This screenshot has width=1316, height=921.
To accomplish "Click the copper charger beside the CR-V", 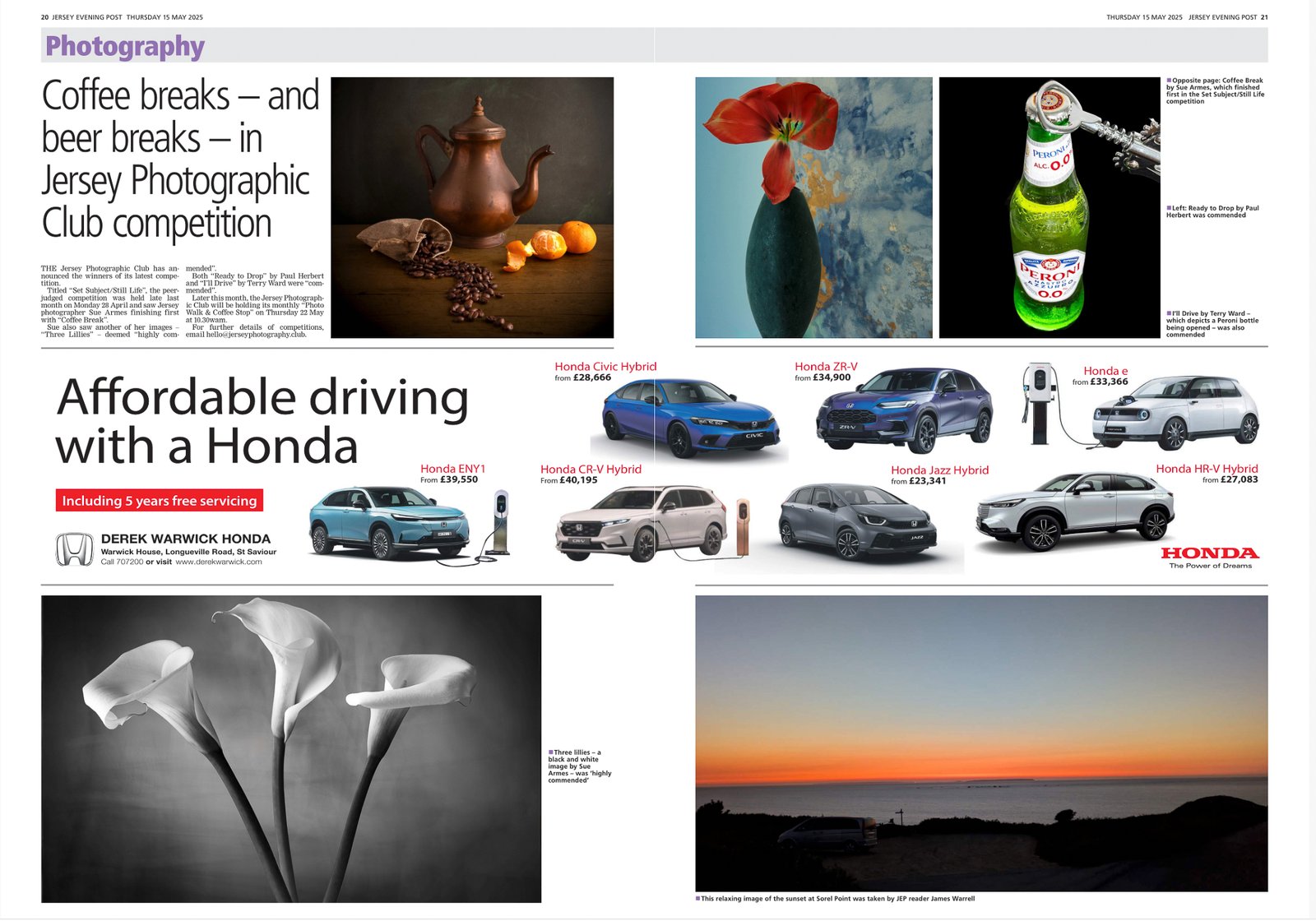I will tap(743, 527).
